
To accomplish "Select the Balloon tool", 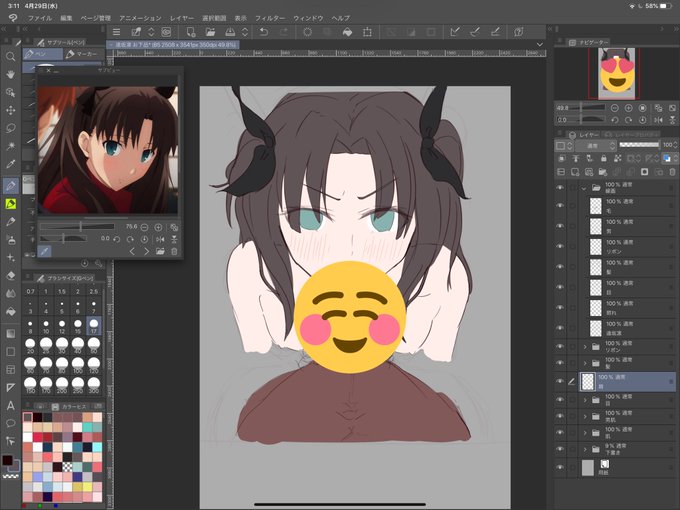I will (10, 423).
